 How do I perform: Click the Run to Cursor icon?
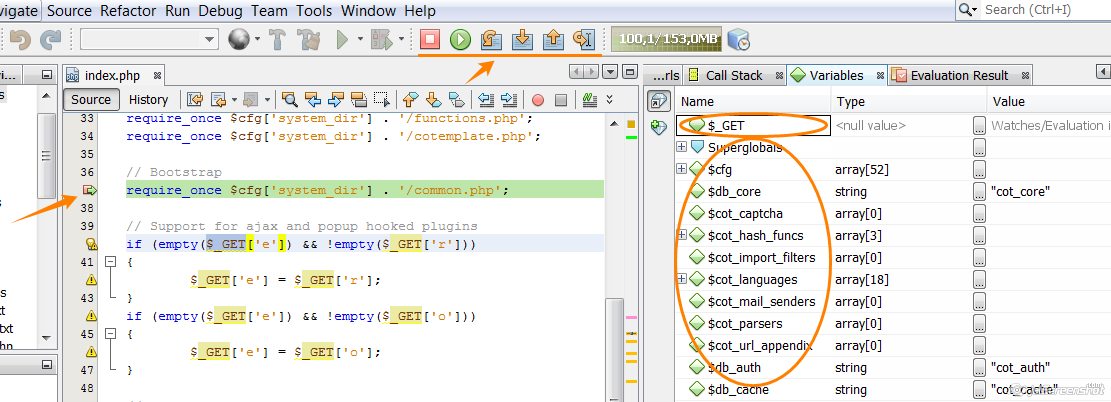584,39
